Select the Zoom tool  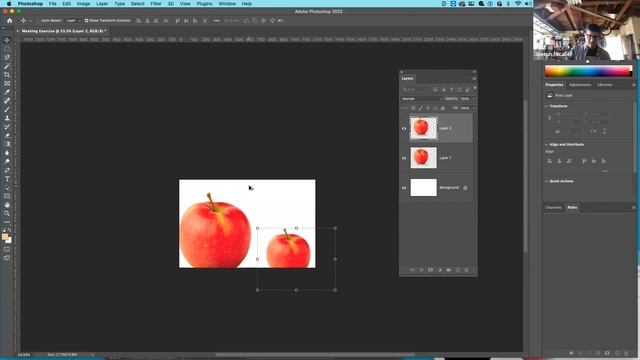[x=7, y=213]
